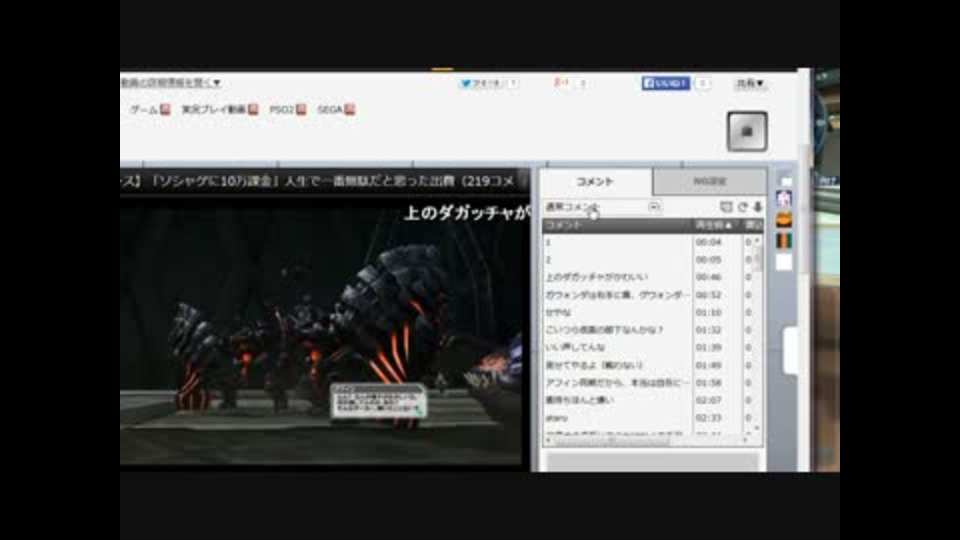Select comment row at 01:32
Image resolution: width=960 pixels, height=540 pixels.
pos(647,330)
